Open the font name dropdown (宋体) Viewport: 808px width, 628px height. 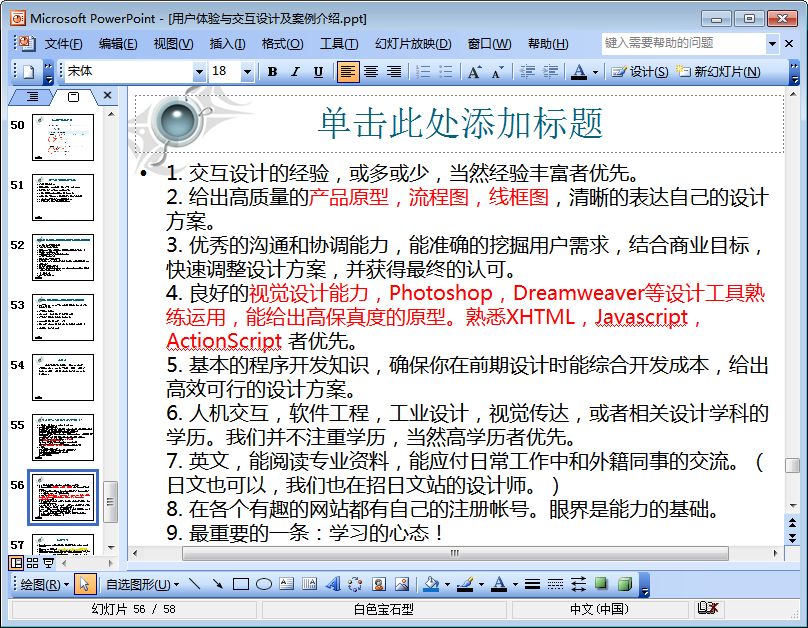coord(199,72)
